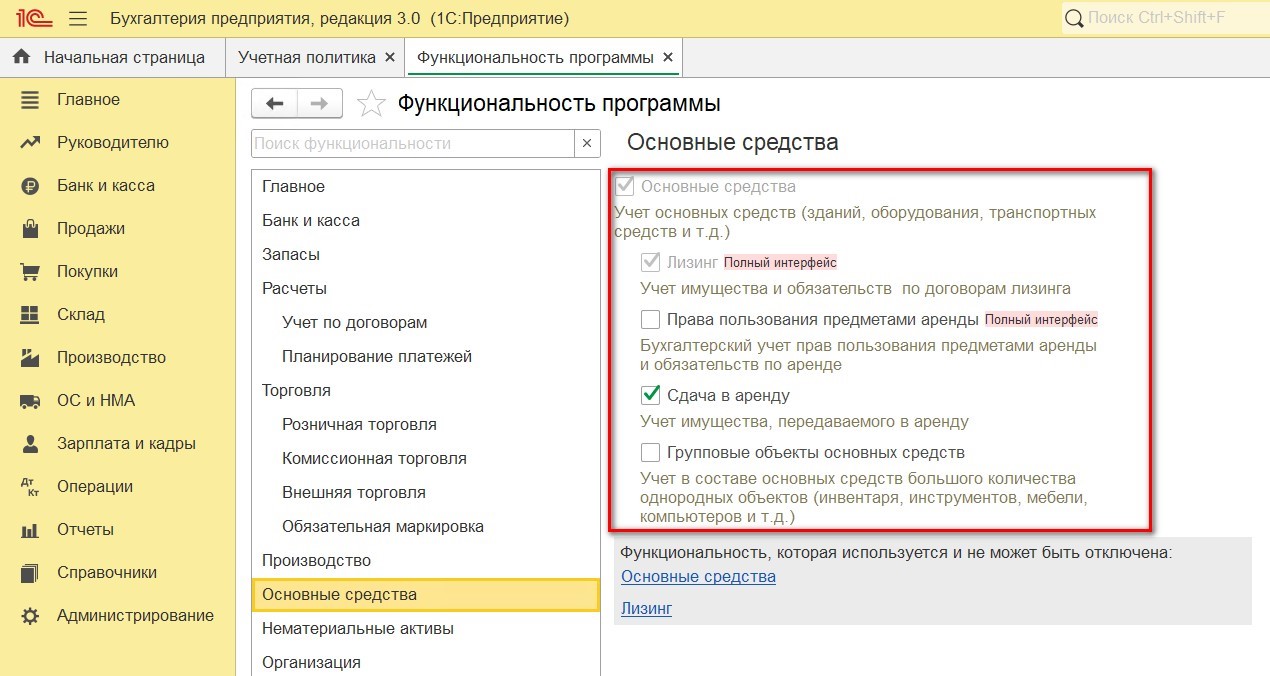This screenshot has height=676, width=1270.
Task: Close the Учетная политика tab
Action: 390,58
